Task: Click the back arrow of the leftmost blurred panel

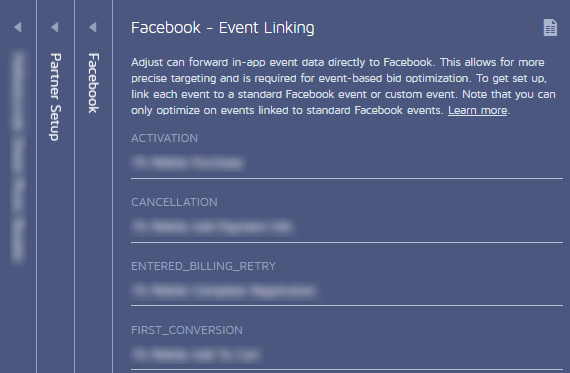Action: pos(17,27)
